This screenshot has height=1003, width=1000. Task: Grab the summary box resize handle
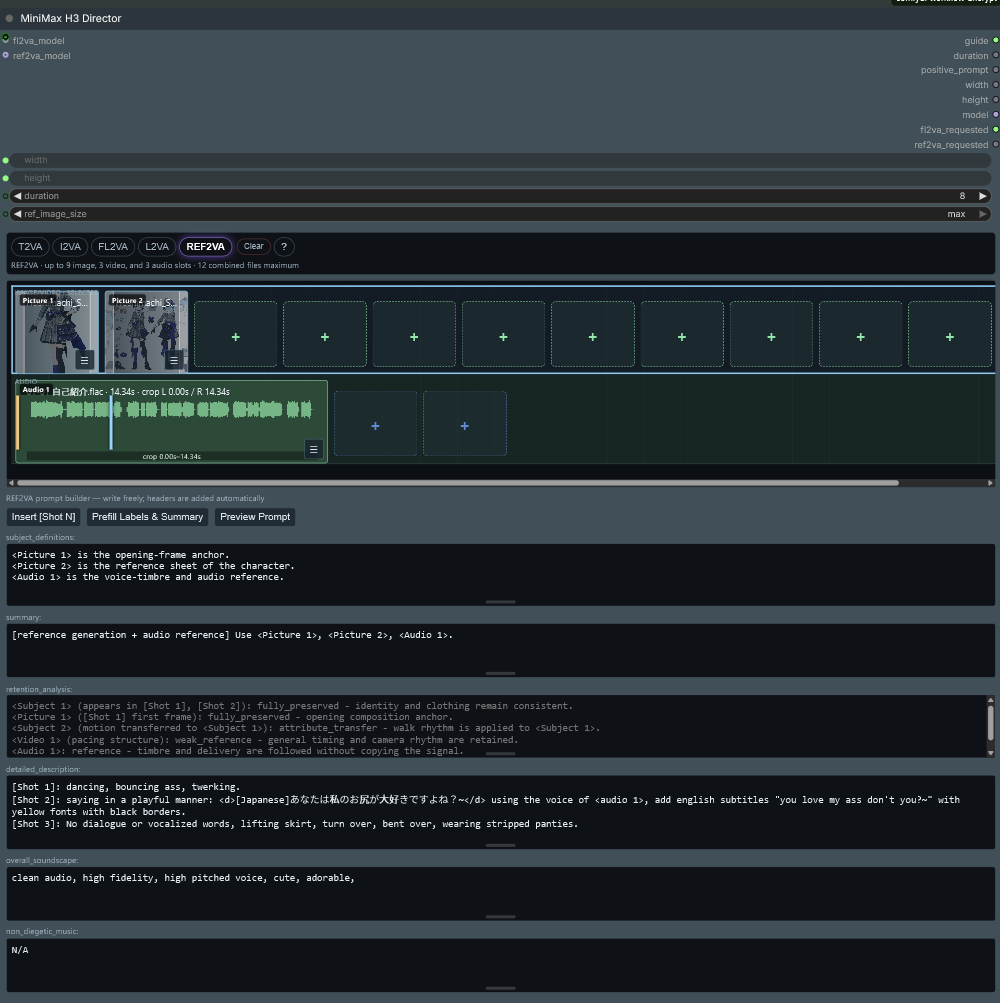[500, 674]
